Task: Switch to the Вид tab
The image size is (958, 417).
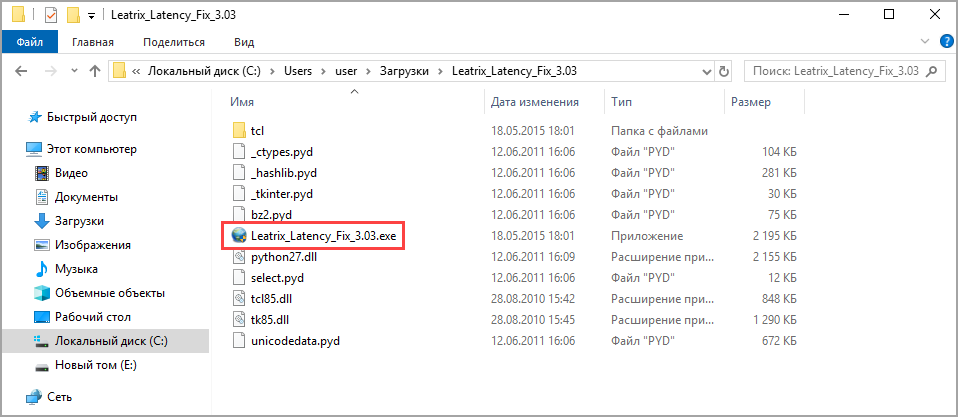Action: (244, 42)
